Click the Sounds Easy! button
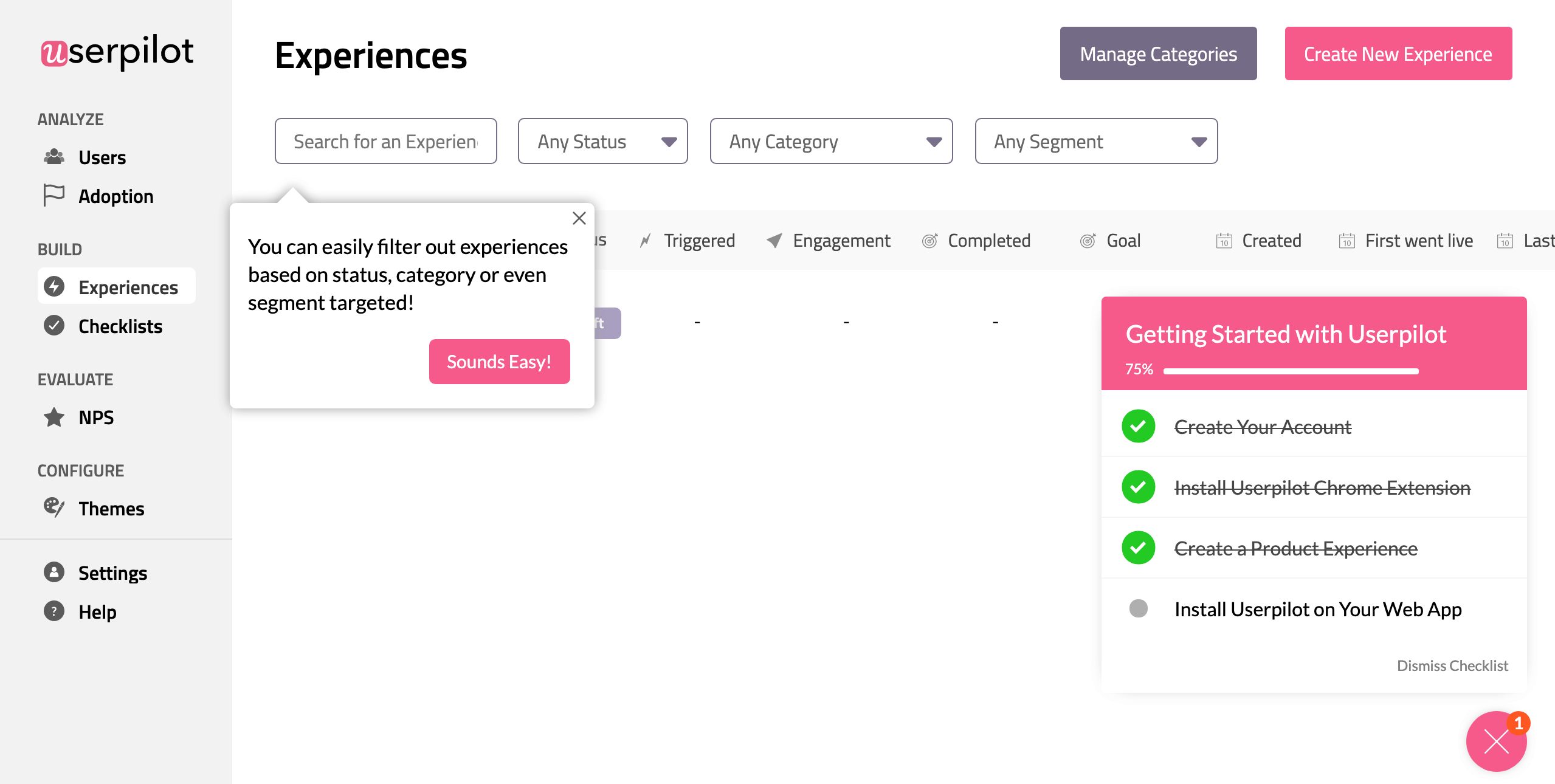The height and width of the screenshot is (784, 1555). (x=499, y=362)
